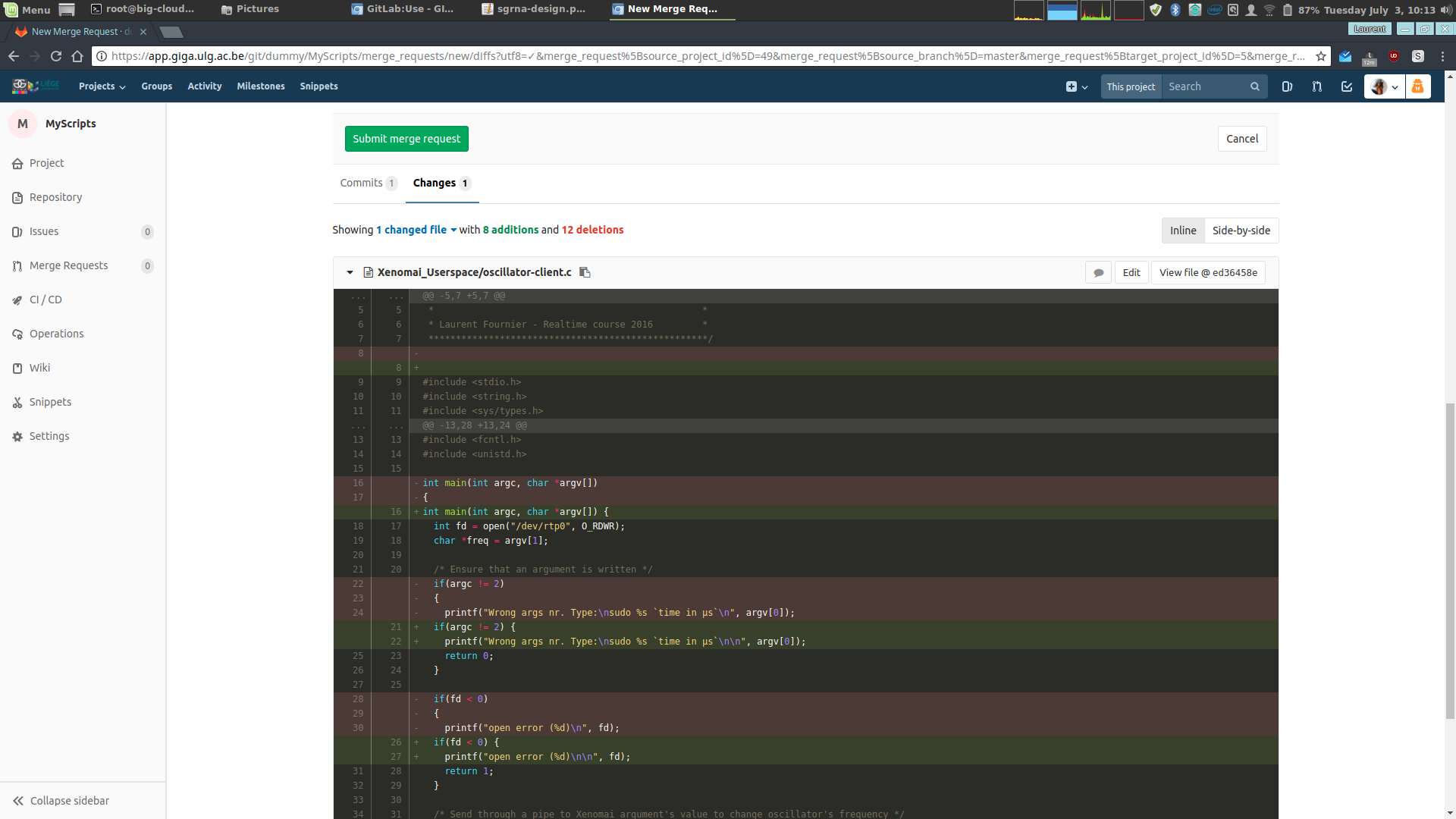Click View file @ ed36458e

(1208, 272)
